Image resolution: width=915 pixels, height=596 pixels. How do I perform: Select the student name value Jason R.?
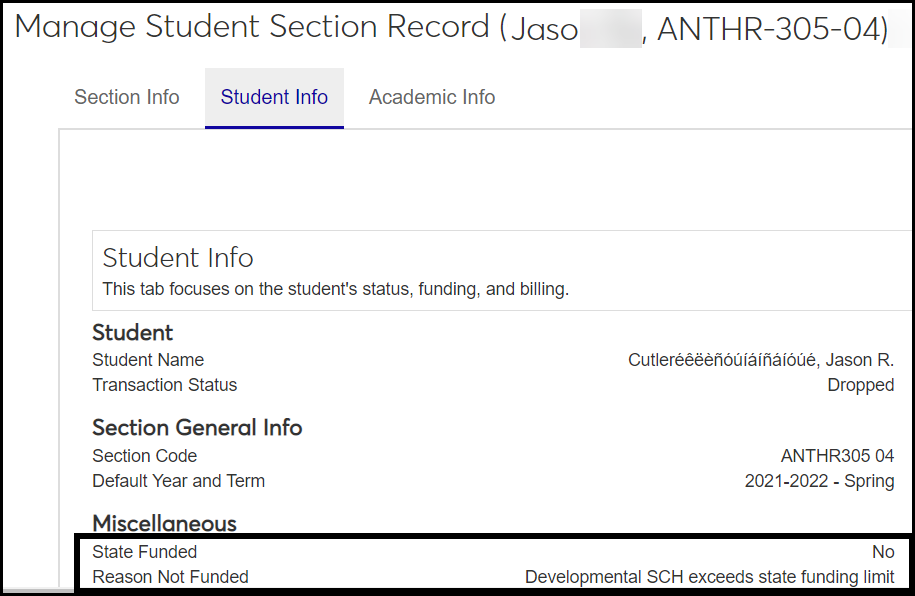pos(760,360)
